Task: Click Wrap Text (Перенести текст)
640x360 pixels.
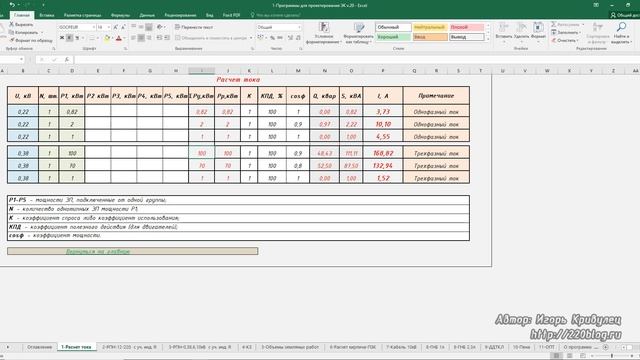Action: (x=194, y=27)
